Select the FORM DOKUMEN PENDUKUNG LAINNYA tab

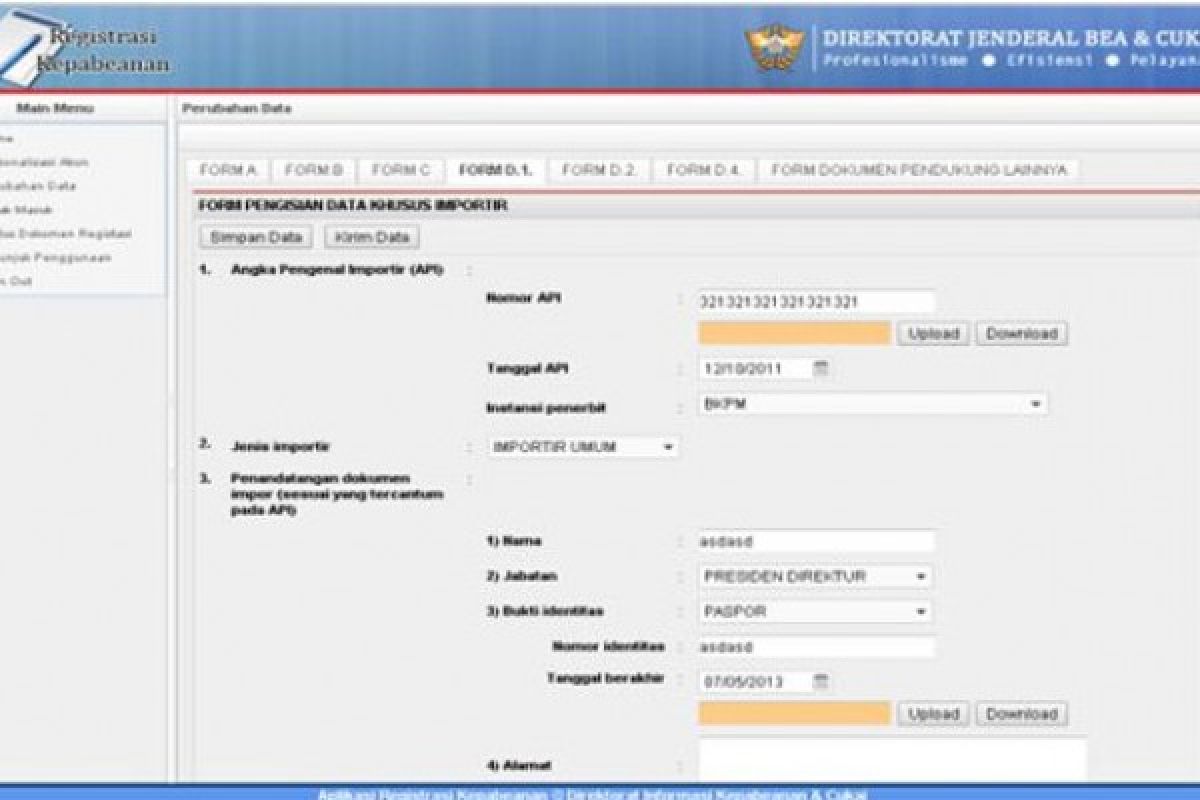pos(920,170)
